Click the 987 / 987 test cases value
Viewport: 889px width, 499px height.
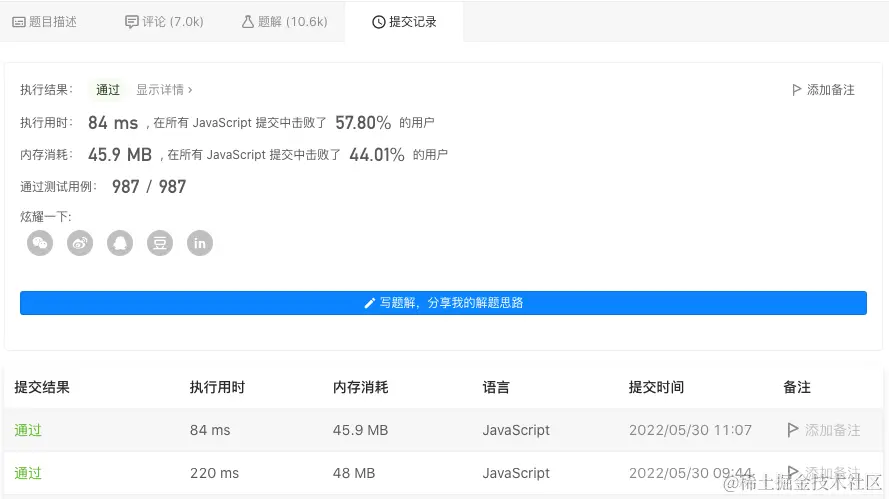149,187
